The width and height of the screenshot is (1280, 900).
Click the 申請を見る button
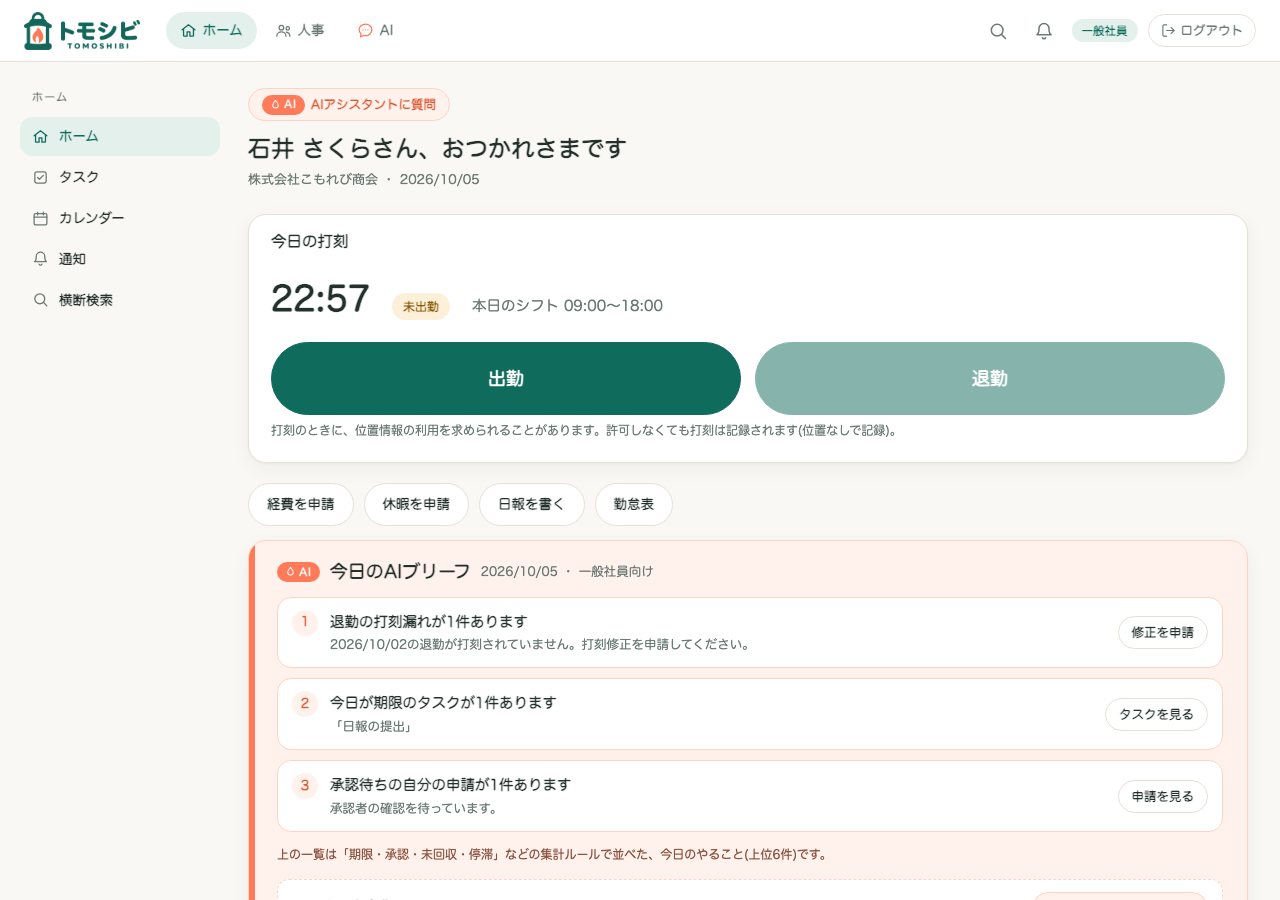[x=1163, y=796]
